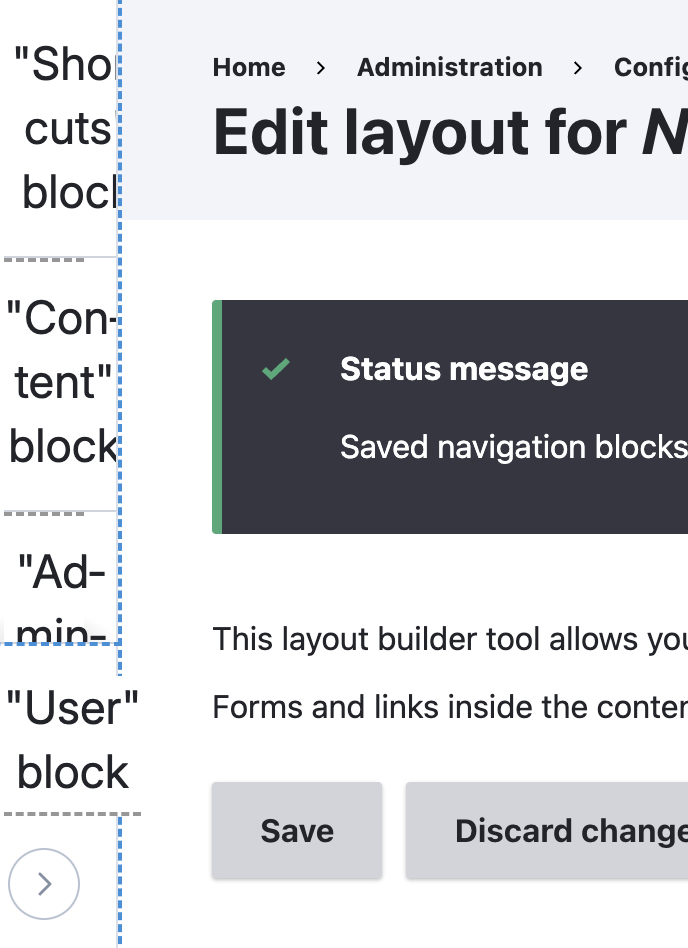Click the green checkmark status icon
Image resolution: width=688 pixels, height=948 pixels.
(276, 369)
